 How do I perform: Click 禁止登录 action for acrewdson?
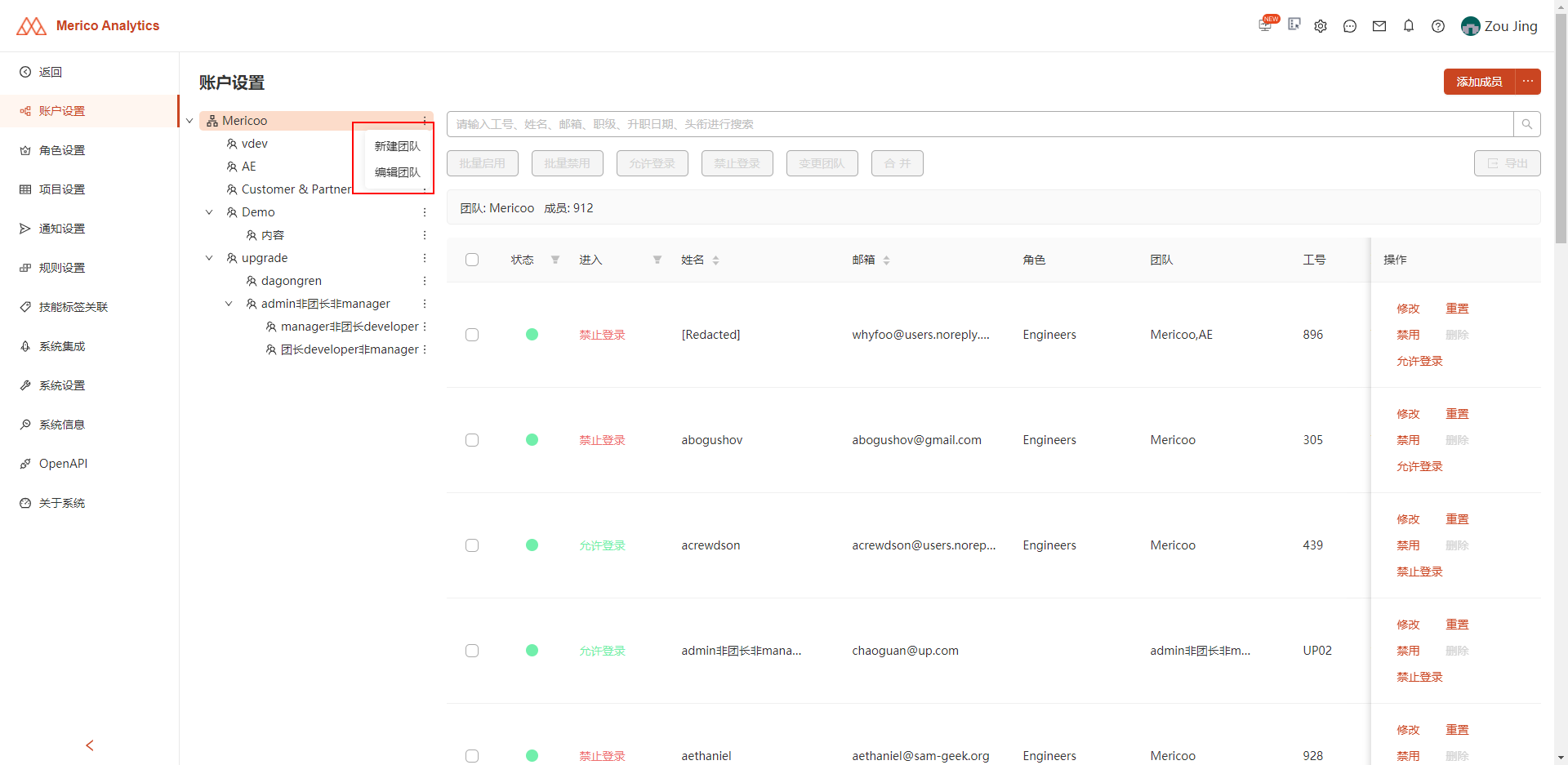tap(1419, 572)
